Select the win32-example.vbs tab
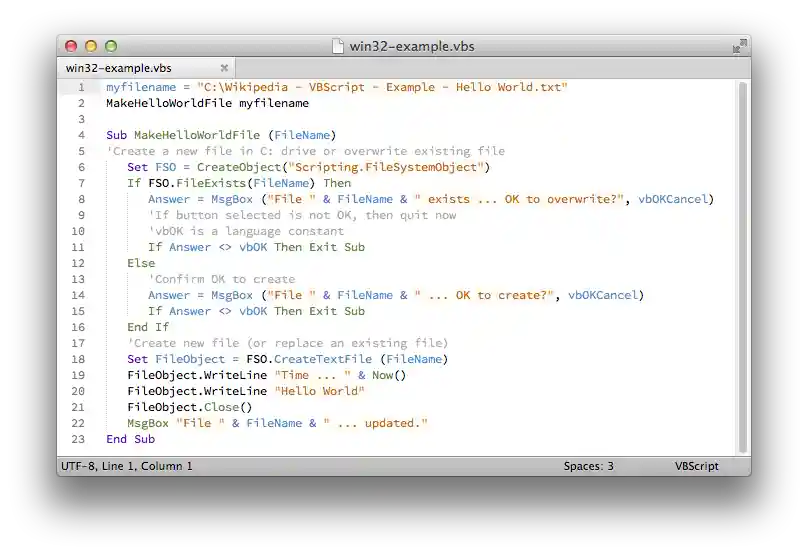Screen dimensions: 808x555 click(x=118, y=68)
